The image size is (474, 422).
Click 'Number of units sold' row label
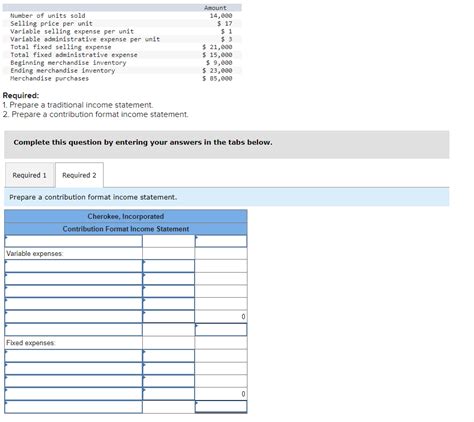click(x=48, y=16)
